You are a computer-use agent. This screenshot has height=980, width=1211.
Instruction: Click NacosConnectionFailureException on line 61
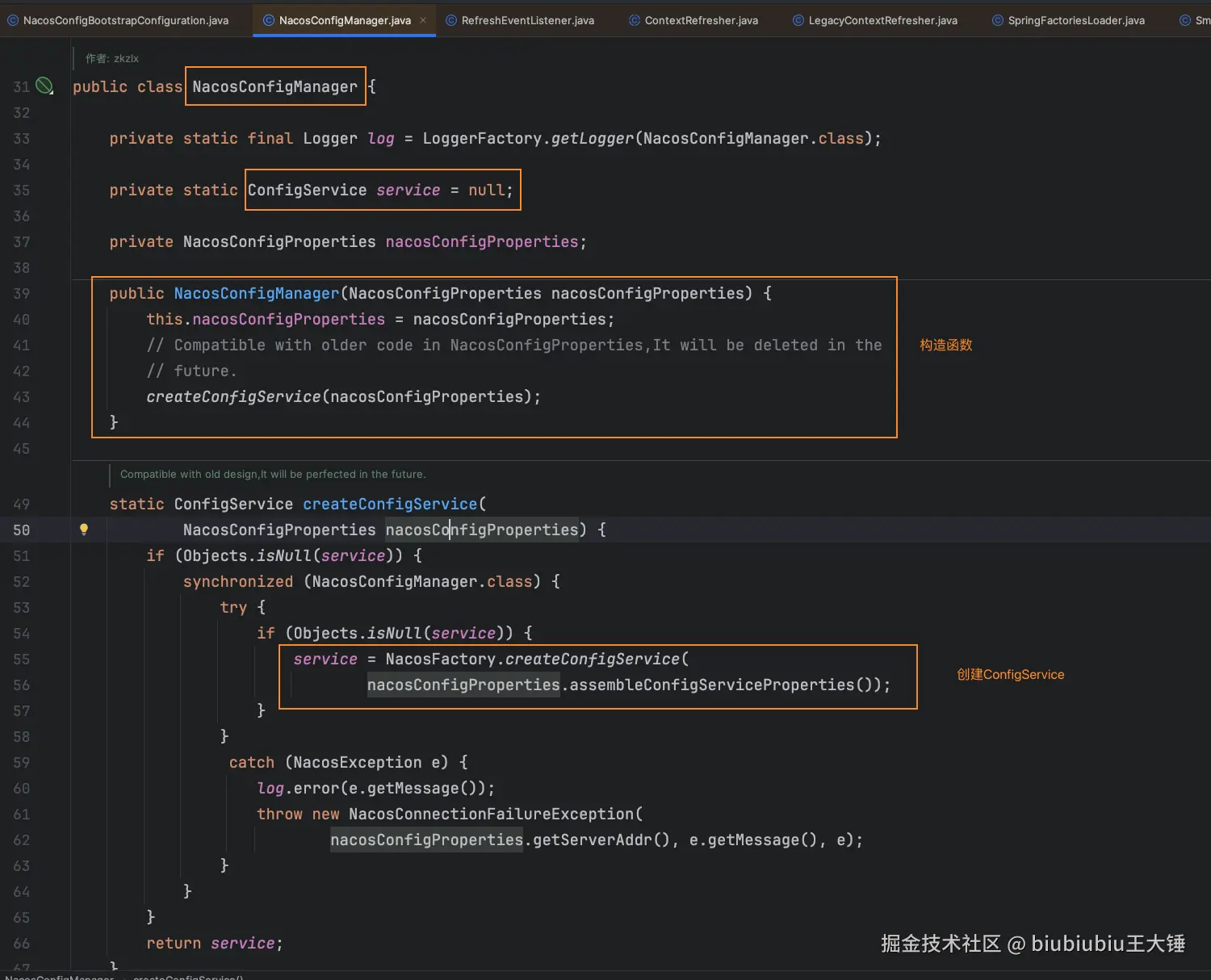pos(492,814)
